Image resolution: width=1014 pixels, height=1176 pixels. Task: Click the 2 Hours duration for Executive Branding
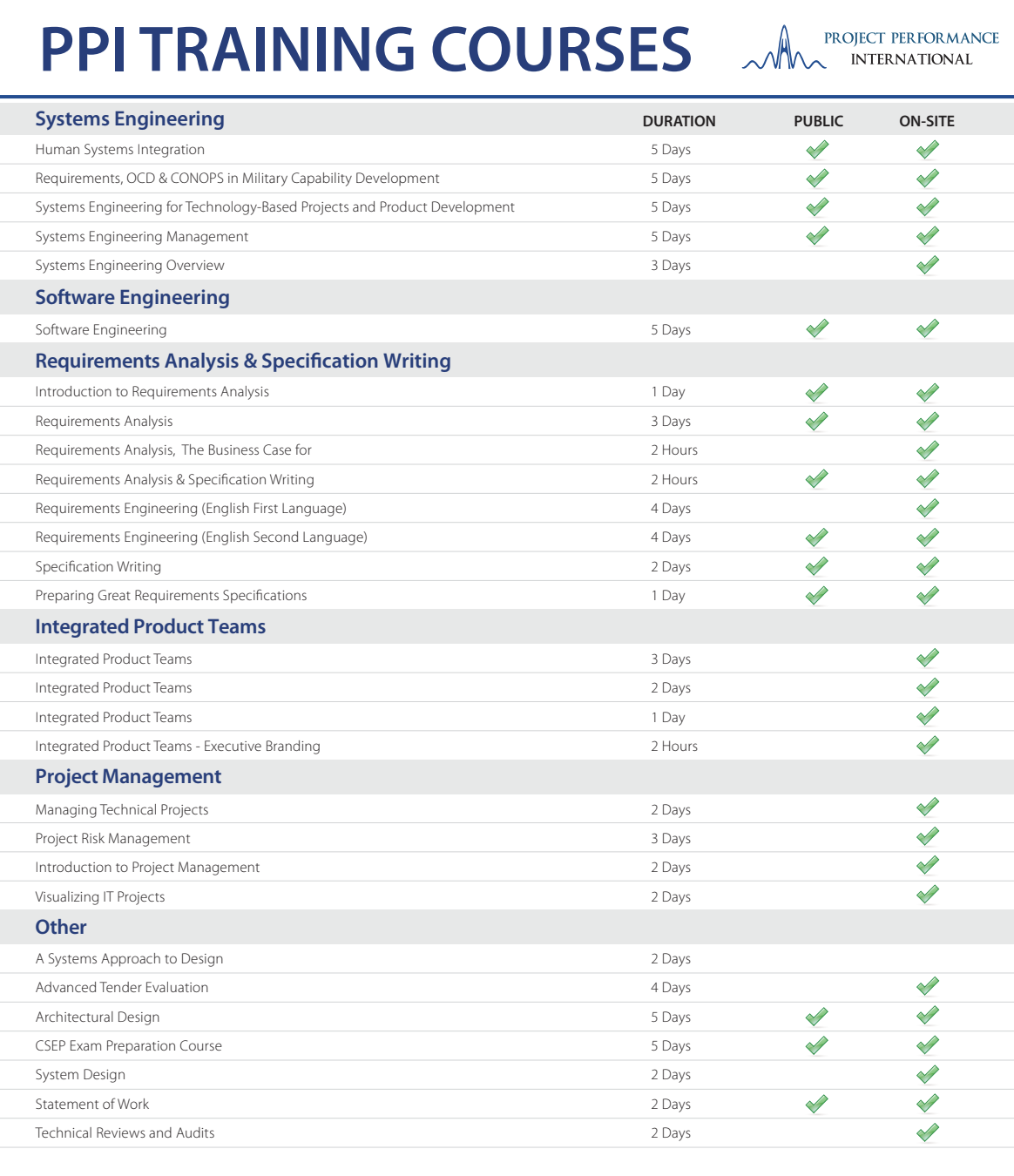tap(673, 747)
